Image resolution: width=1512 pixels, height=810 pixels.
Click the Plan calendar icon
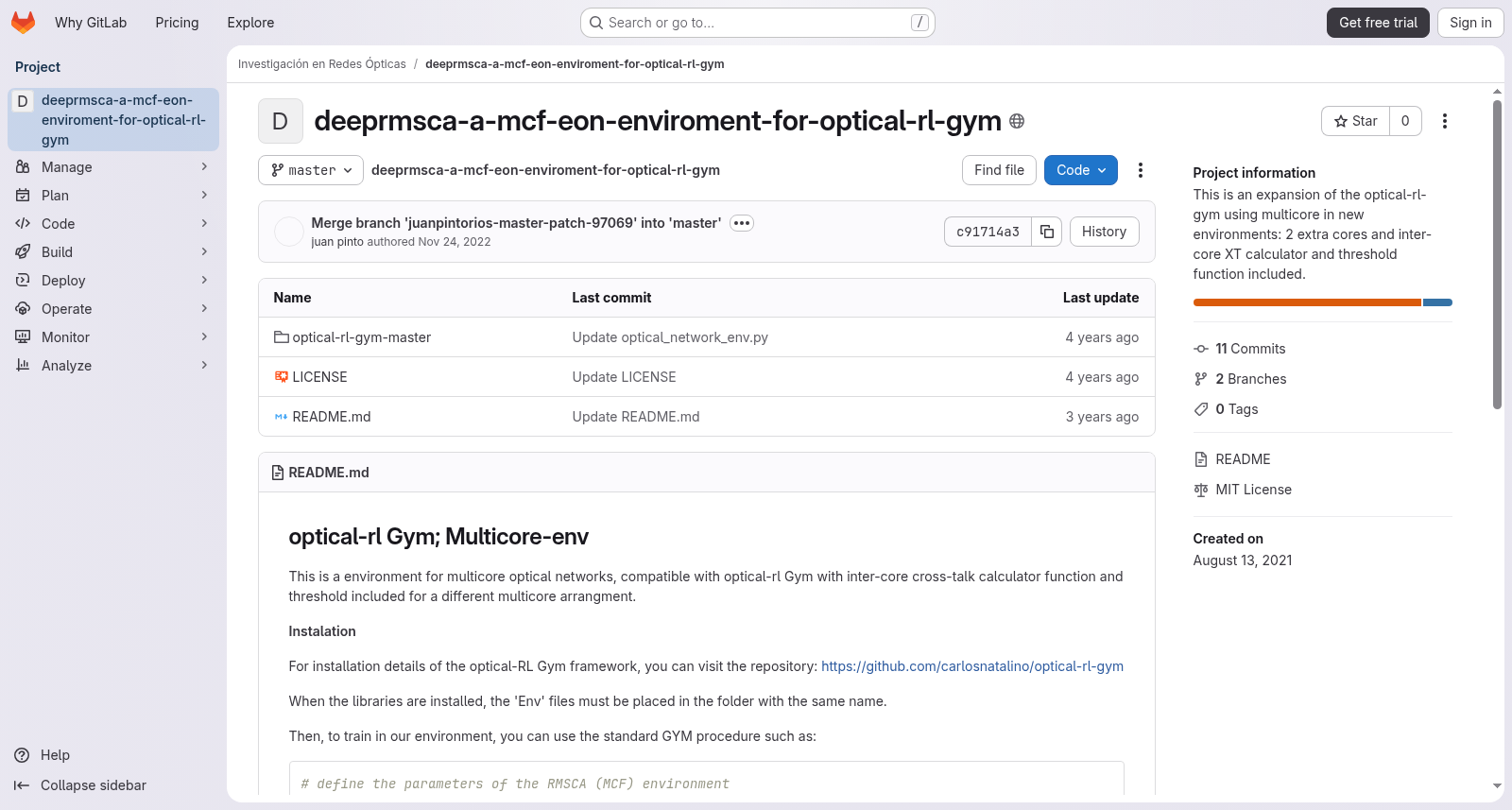click(23, 196)
